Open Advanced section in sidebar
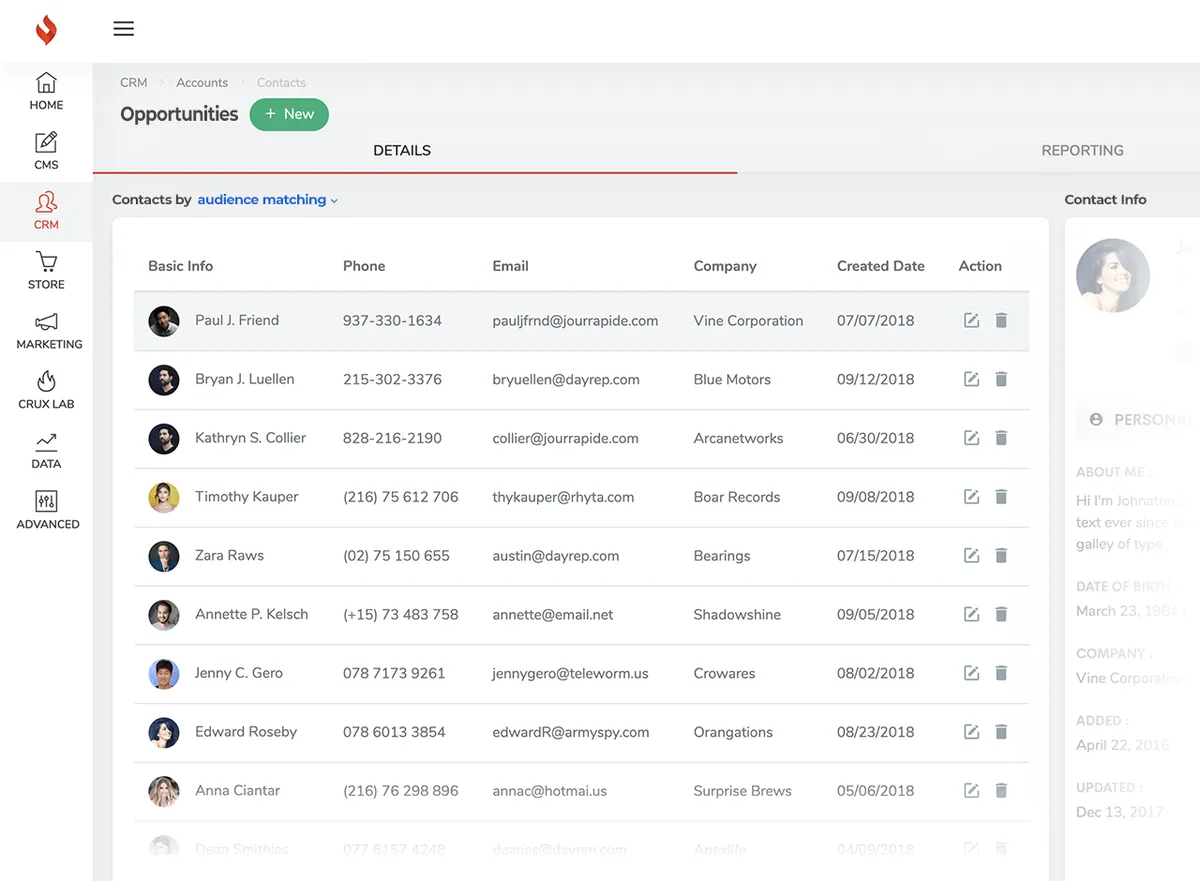The image size is (1200, 881). [48, 511]
